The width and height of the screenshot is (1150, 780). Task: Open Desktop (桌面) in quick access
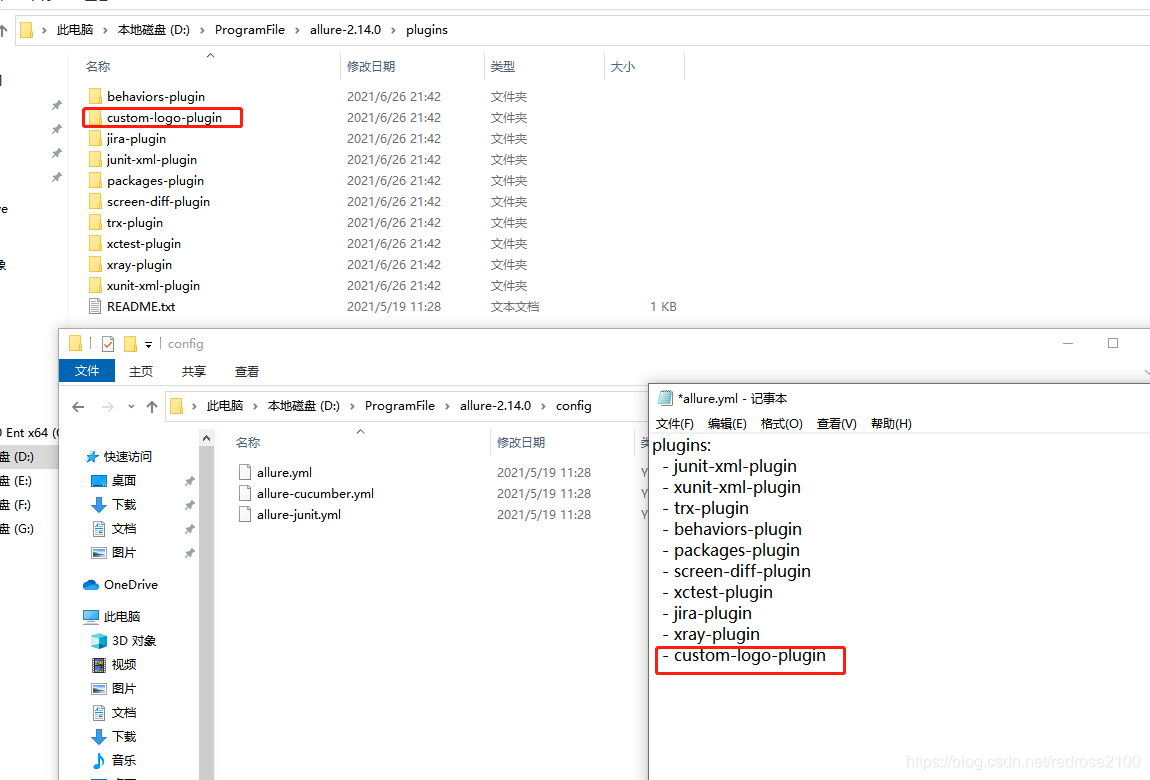click(x=114, y=481)
